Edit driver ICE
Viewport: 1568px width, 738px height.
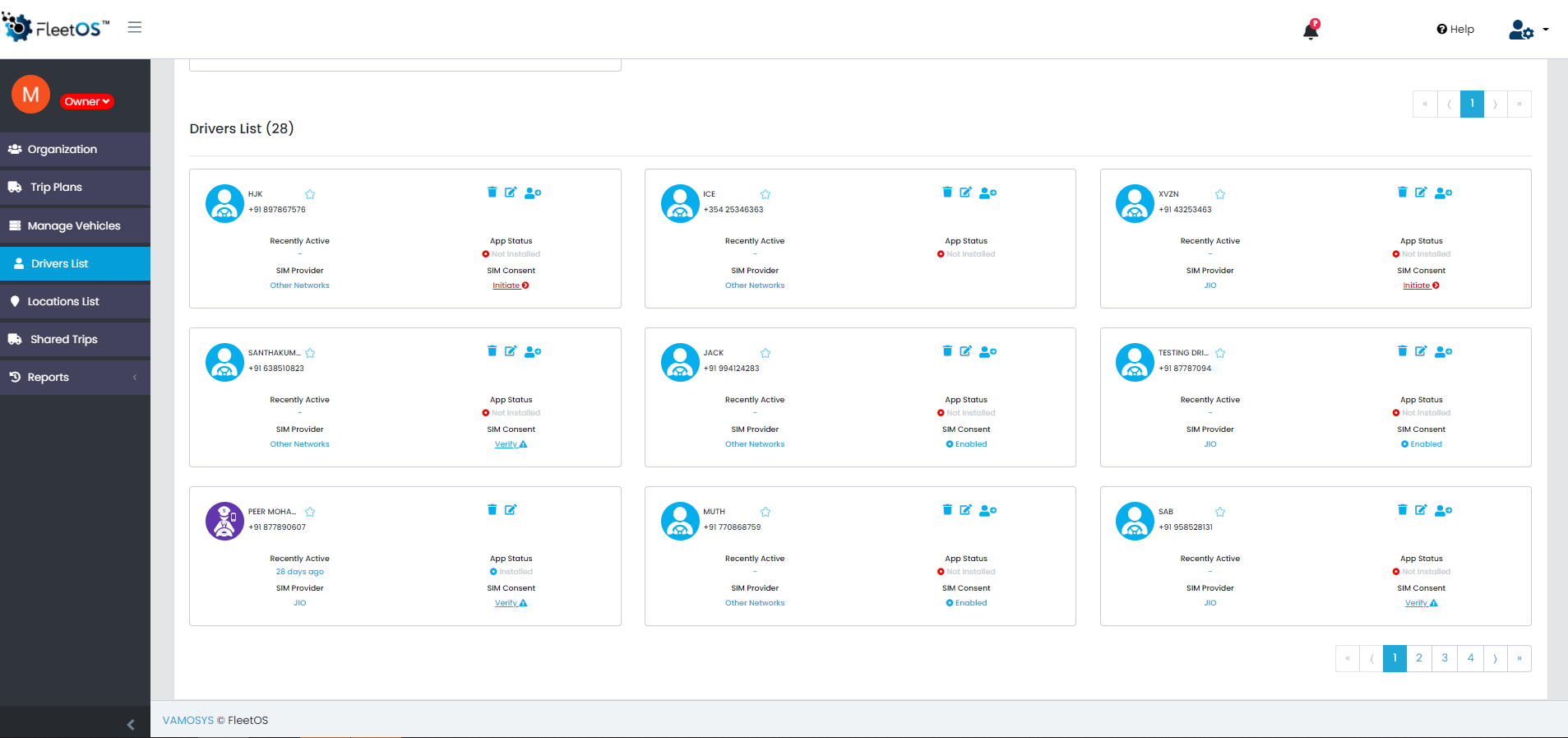click(966, 192)
